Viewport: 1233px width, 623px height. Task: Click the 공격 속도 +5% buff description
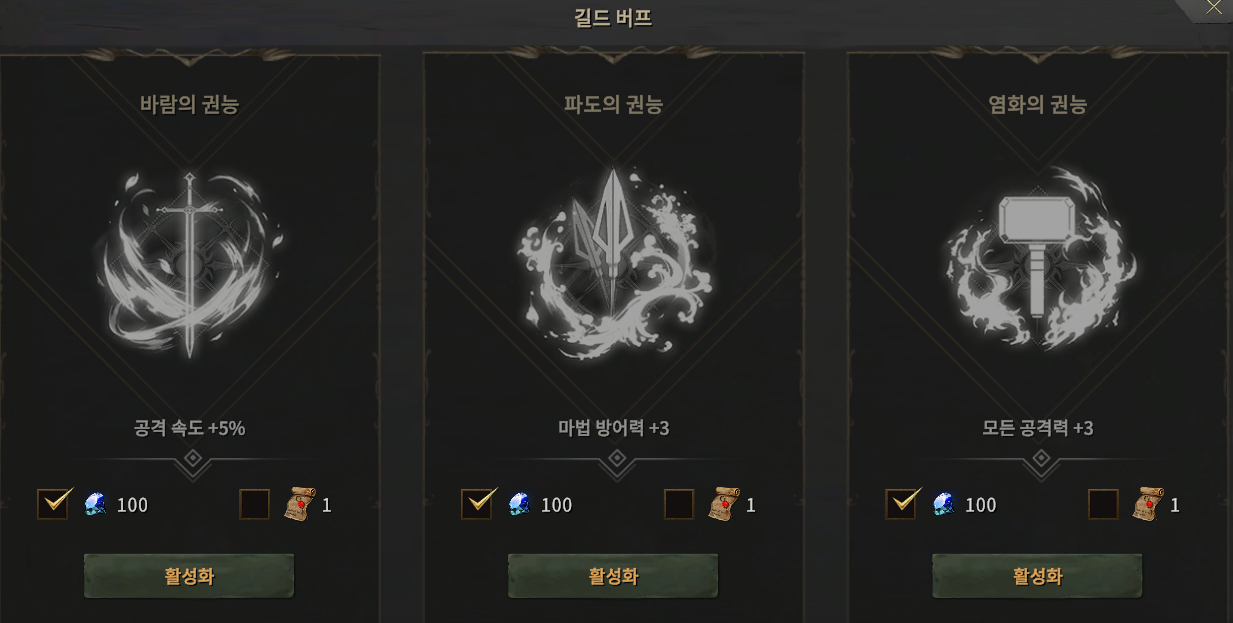tap(189, 428)
